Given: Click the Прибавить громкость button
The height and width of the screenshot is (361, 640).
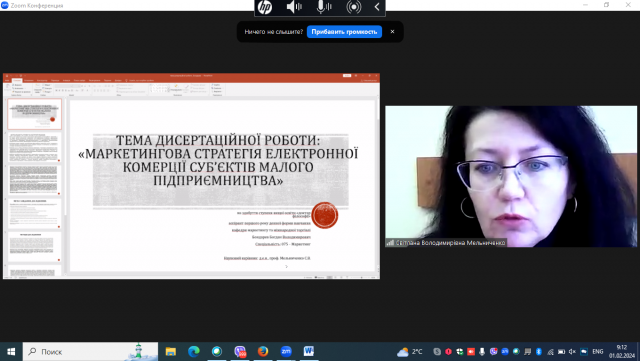Looking at the screenshot, I should (x=344, y=32).
